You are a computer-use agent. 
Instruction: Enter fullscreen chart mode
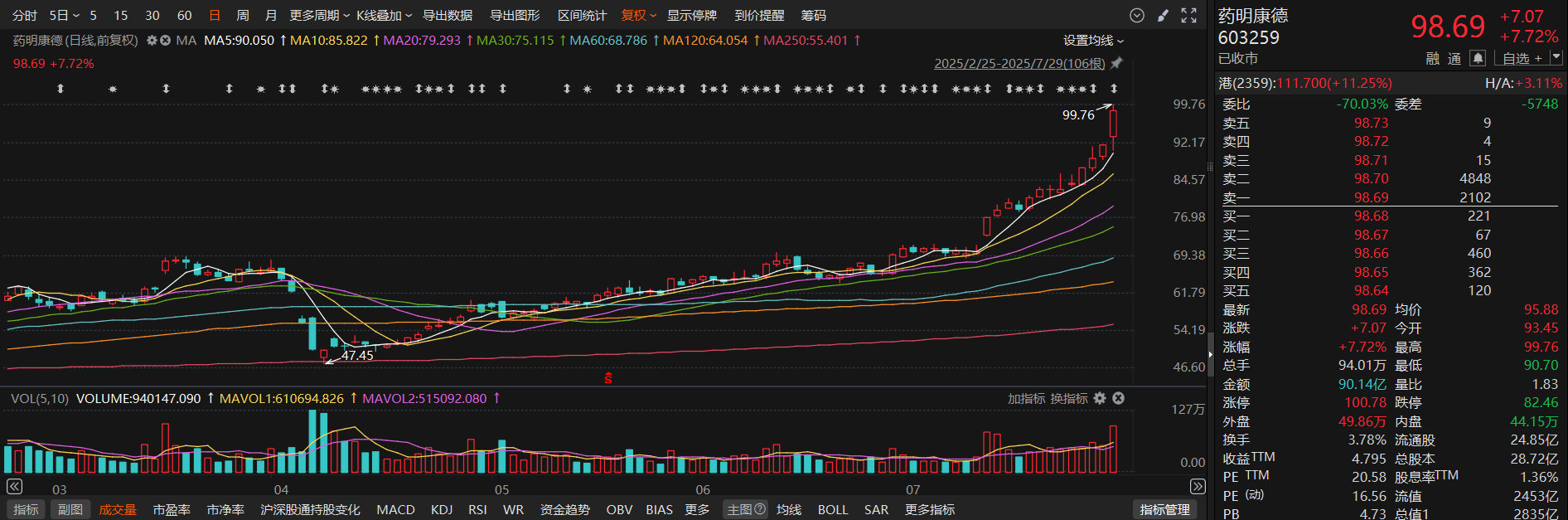1189,16
